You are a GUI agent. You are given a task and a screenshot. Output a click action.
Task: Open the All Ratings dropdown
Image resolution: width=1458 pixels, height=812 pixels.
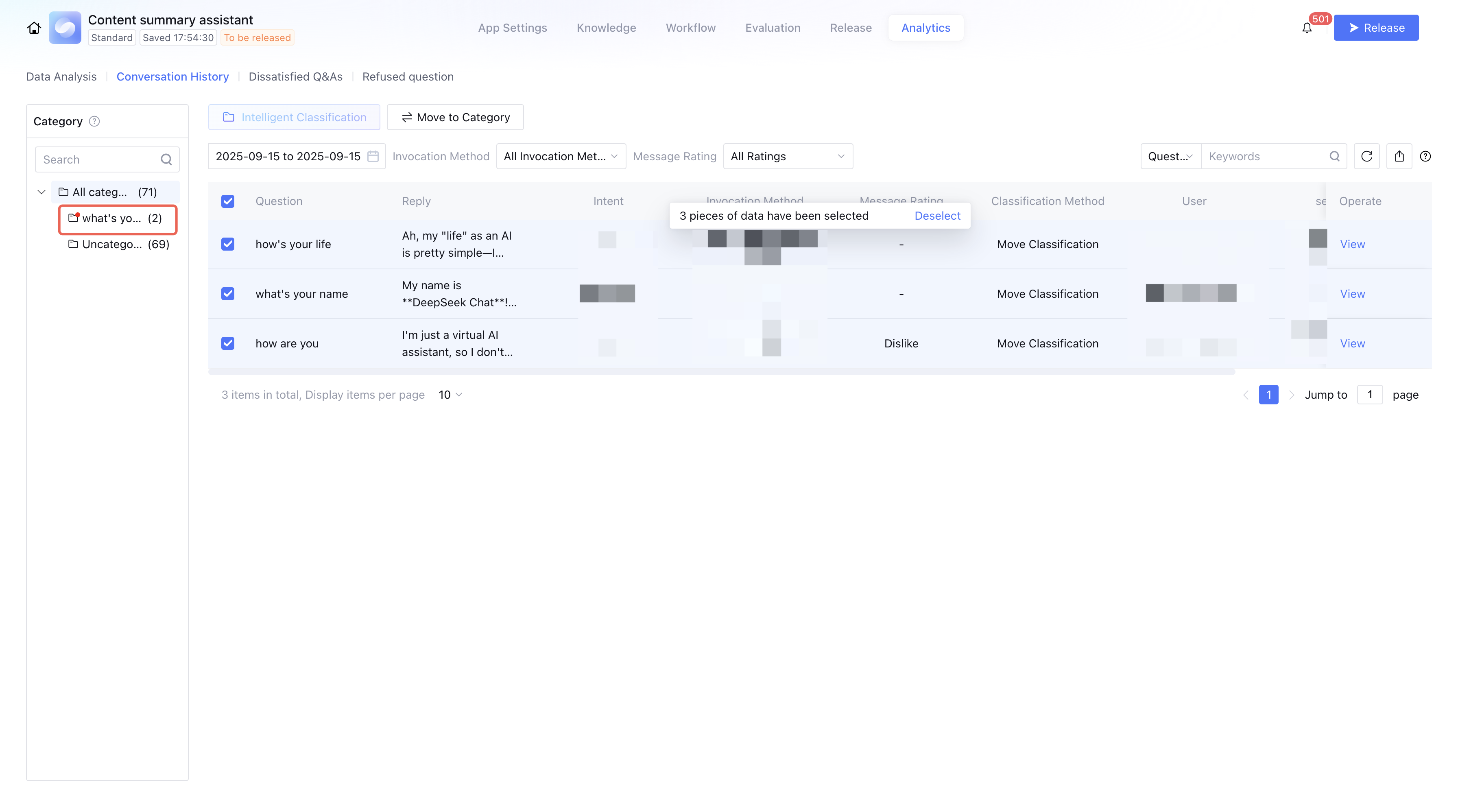coord(787,156)
